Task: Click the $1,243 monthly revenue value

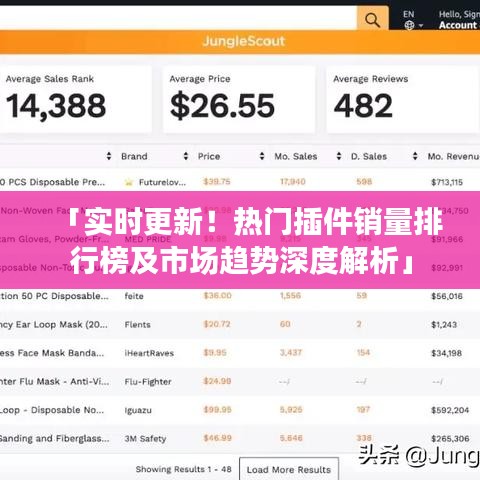Action: 444,325
